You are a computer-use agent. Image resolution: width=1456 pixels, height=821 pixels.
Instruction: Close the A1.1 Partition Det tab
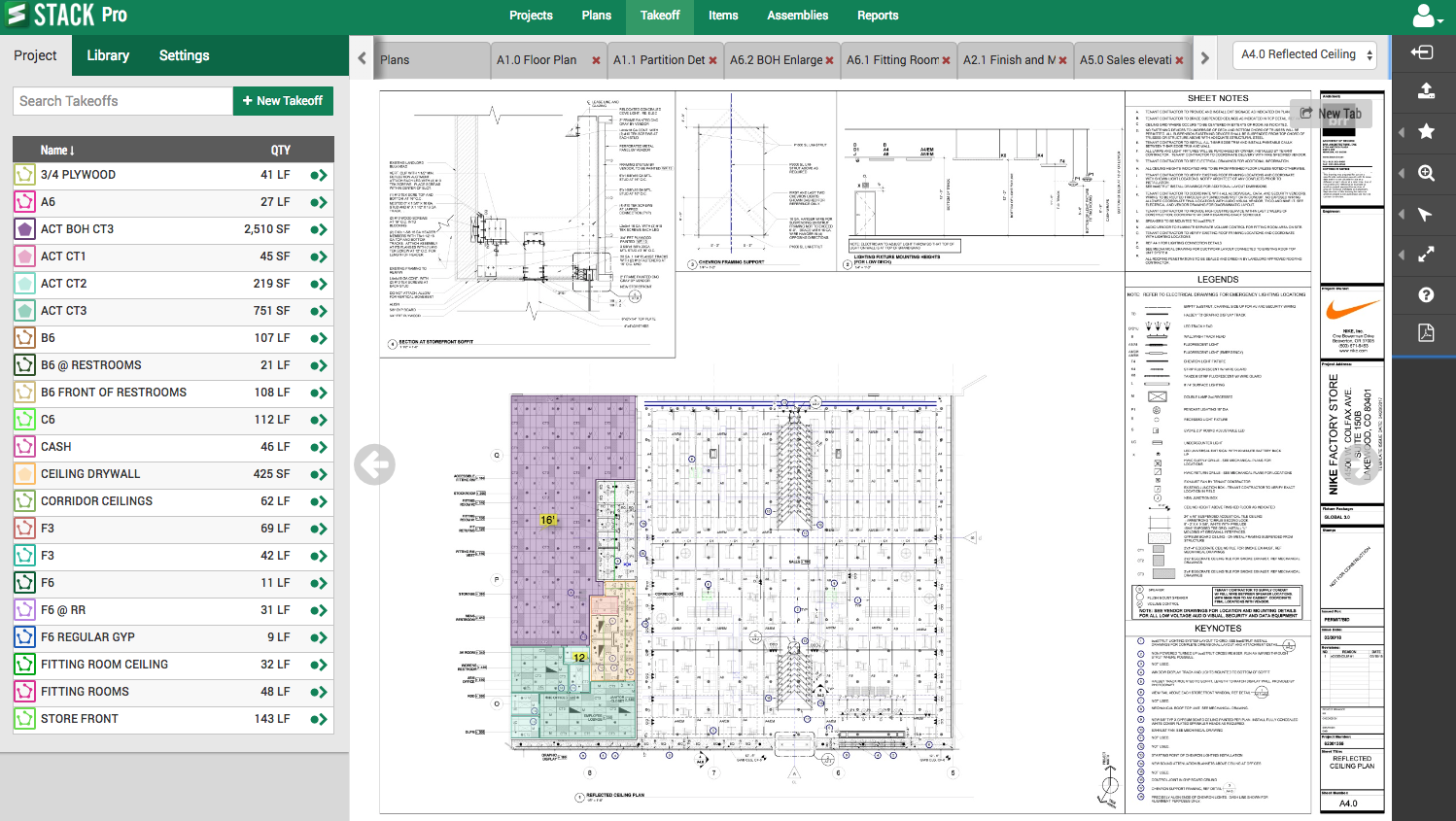[712, 60]
